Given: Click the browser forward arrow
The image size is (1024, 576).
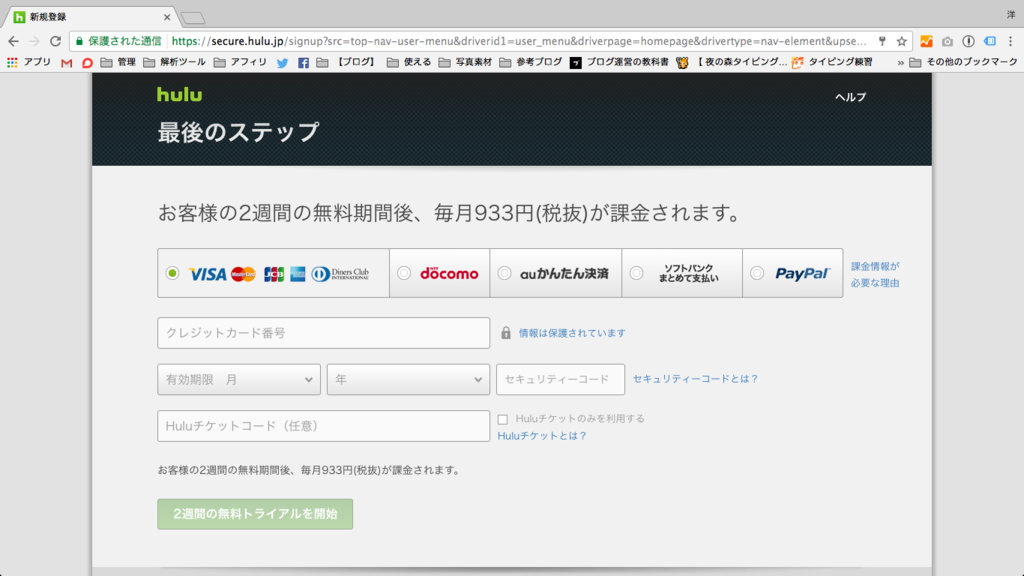Looking at the screenshot, I should [34, 41].
